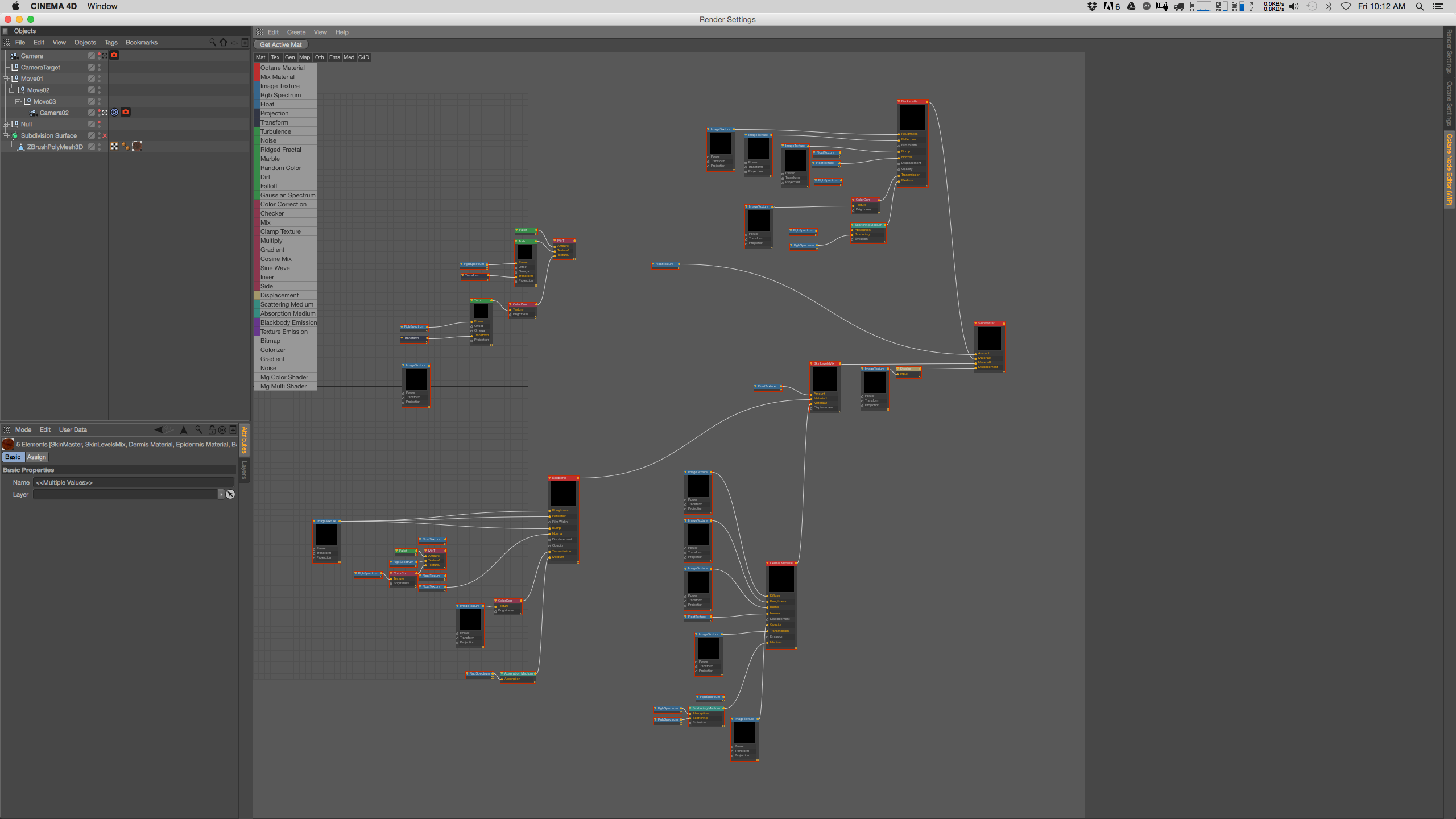Image resolution: width=1456 pixels, height=819 pixels.
Task: Collapse the Move01 tree node
Action: pos(6,78)
